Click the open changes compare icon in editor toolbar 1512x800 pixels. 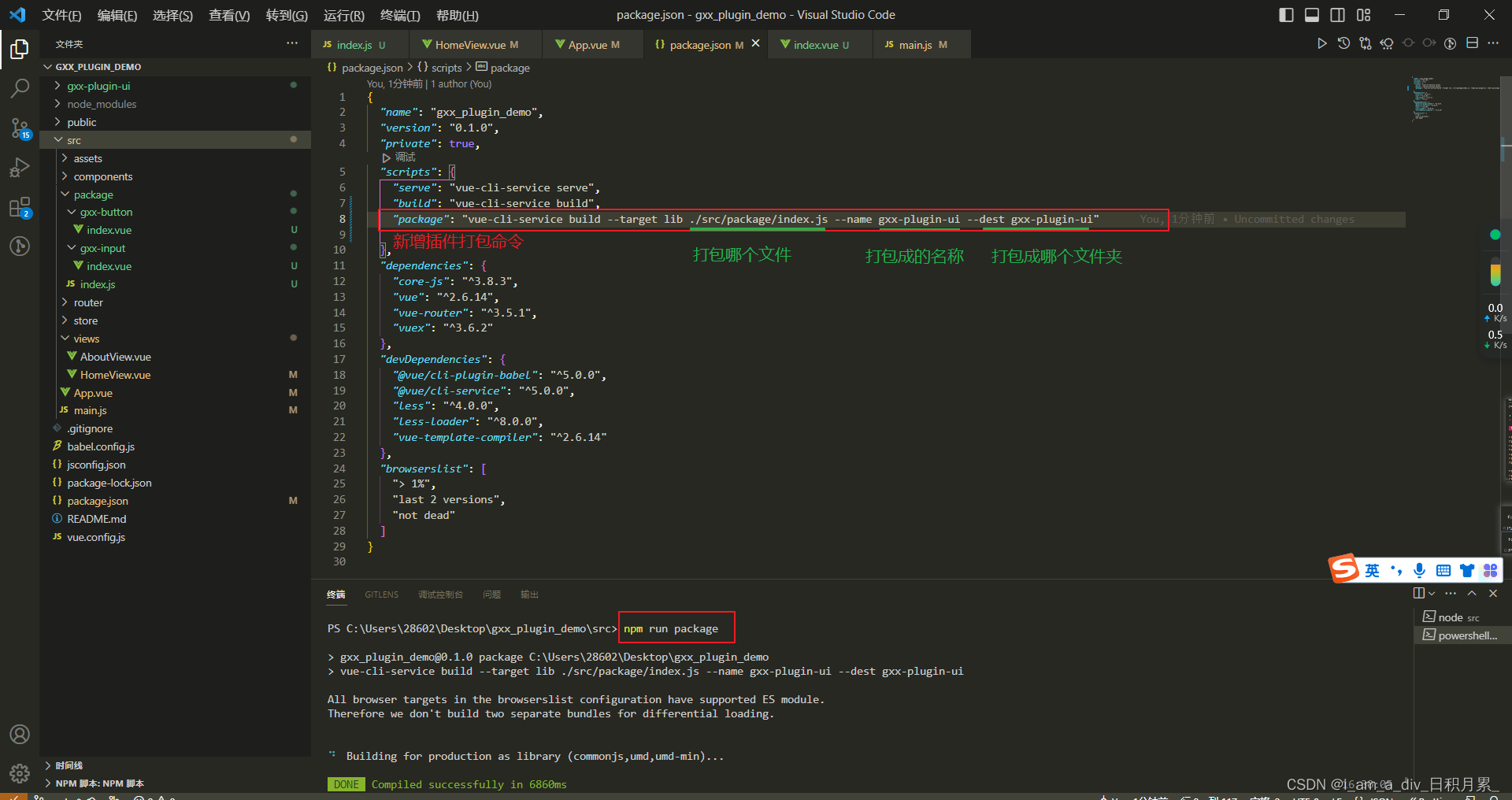[1365, 43]
